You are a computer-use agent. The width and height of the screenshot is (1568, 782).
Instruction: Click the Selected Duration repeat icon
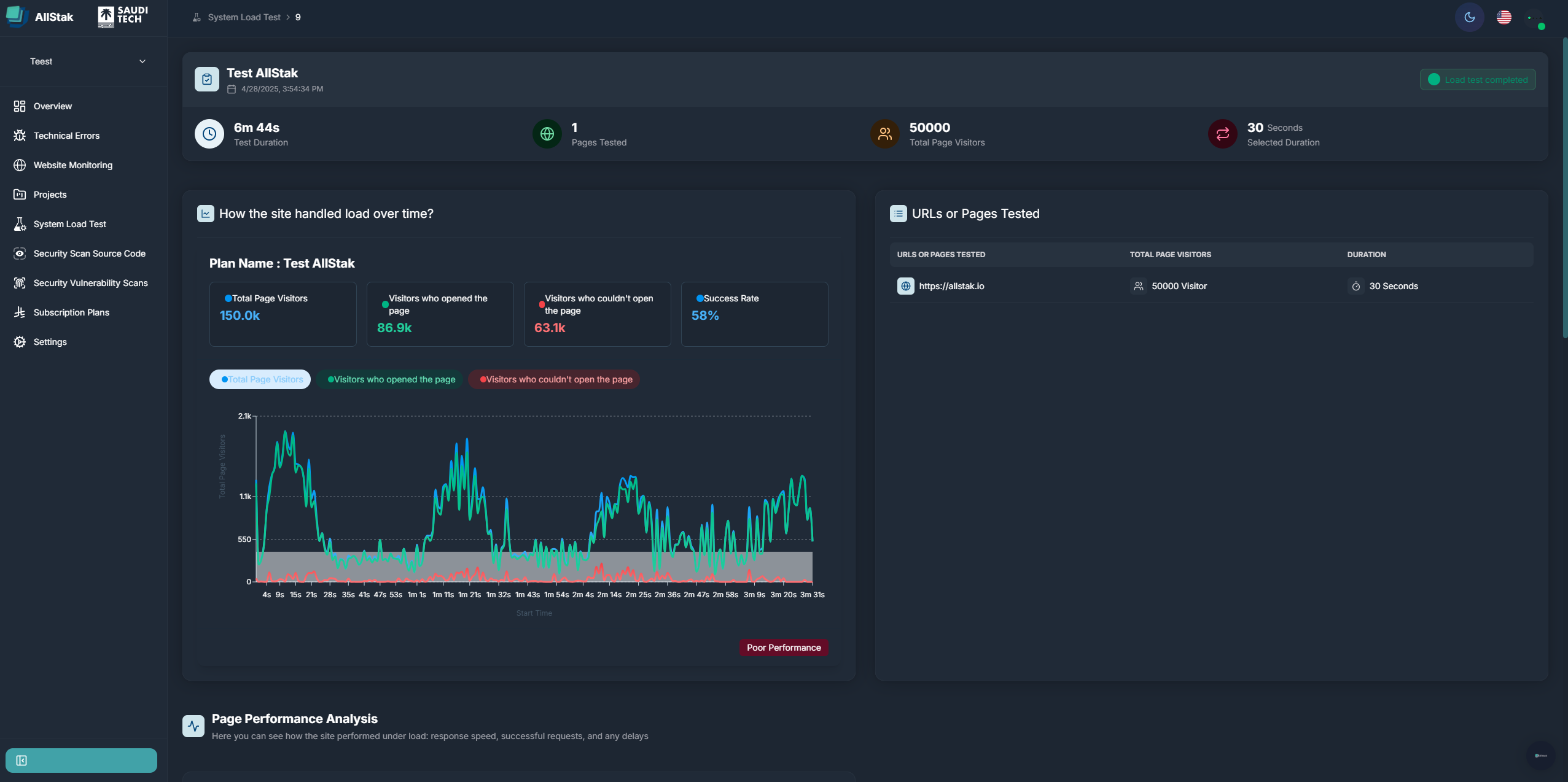[x=1223, y=134]
